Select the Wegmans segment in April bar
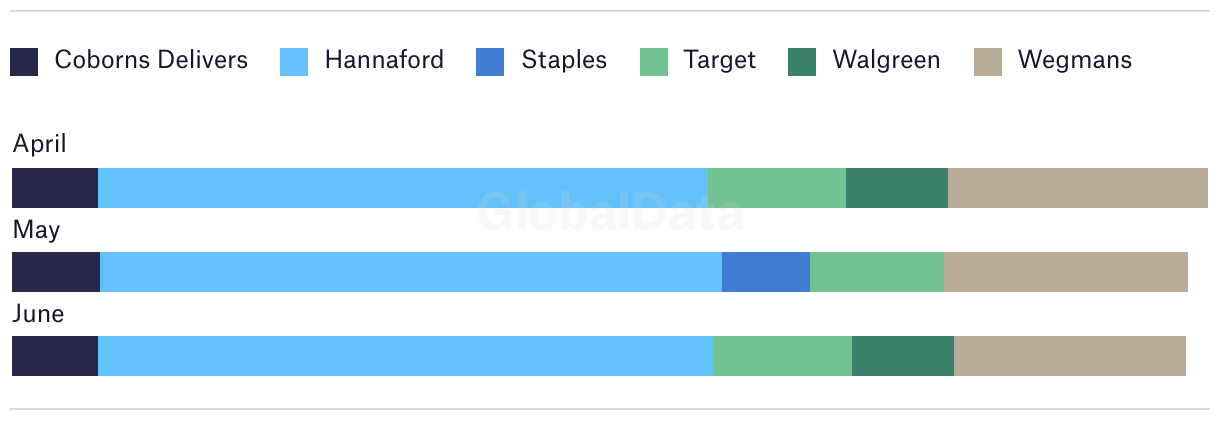Viewport: 1220px width, 422px height. [1078, 188]
